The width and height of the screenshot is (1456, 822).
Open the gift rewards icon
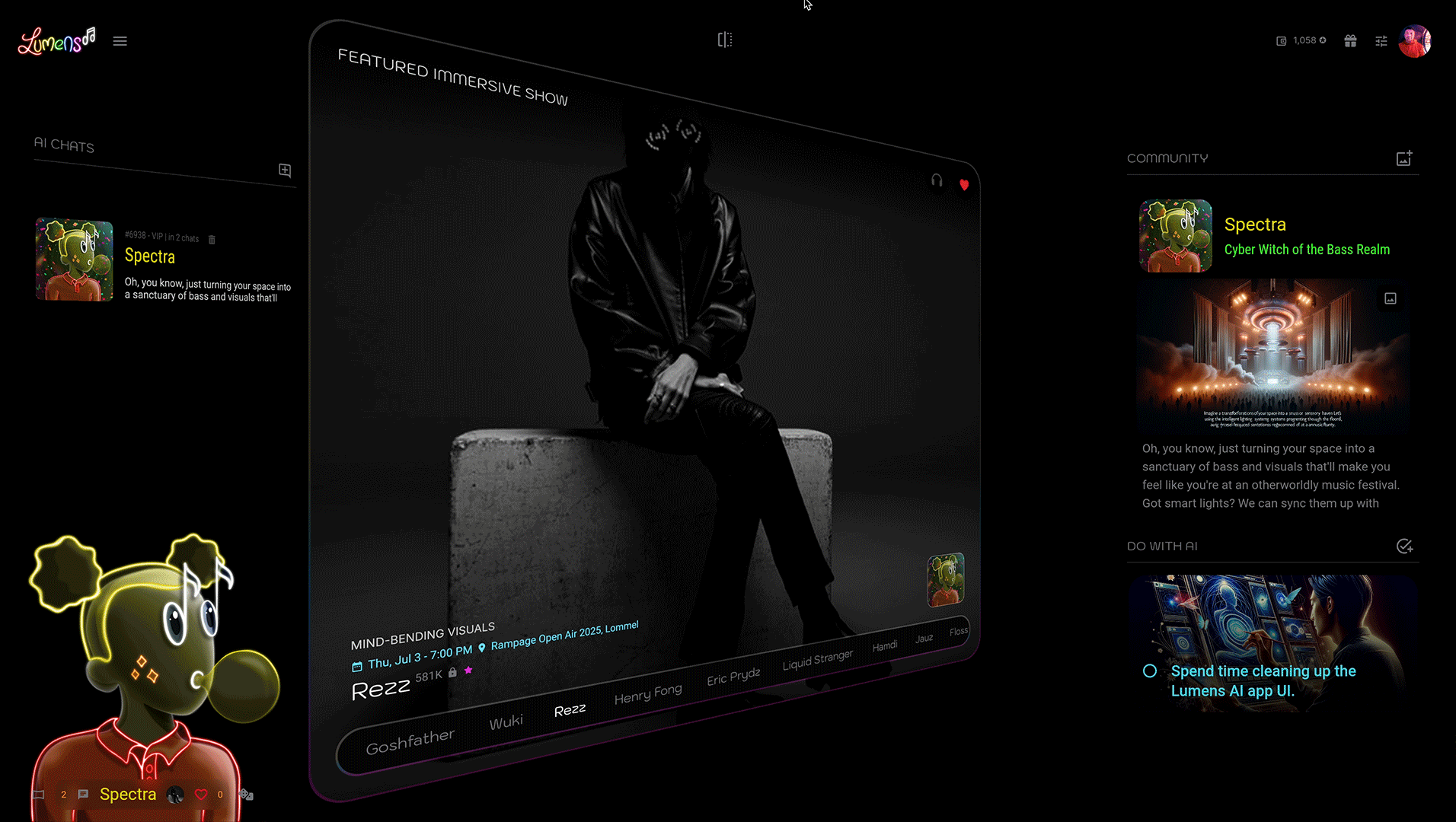pyautogui.click(x=1350, y=41)
